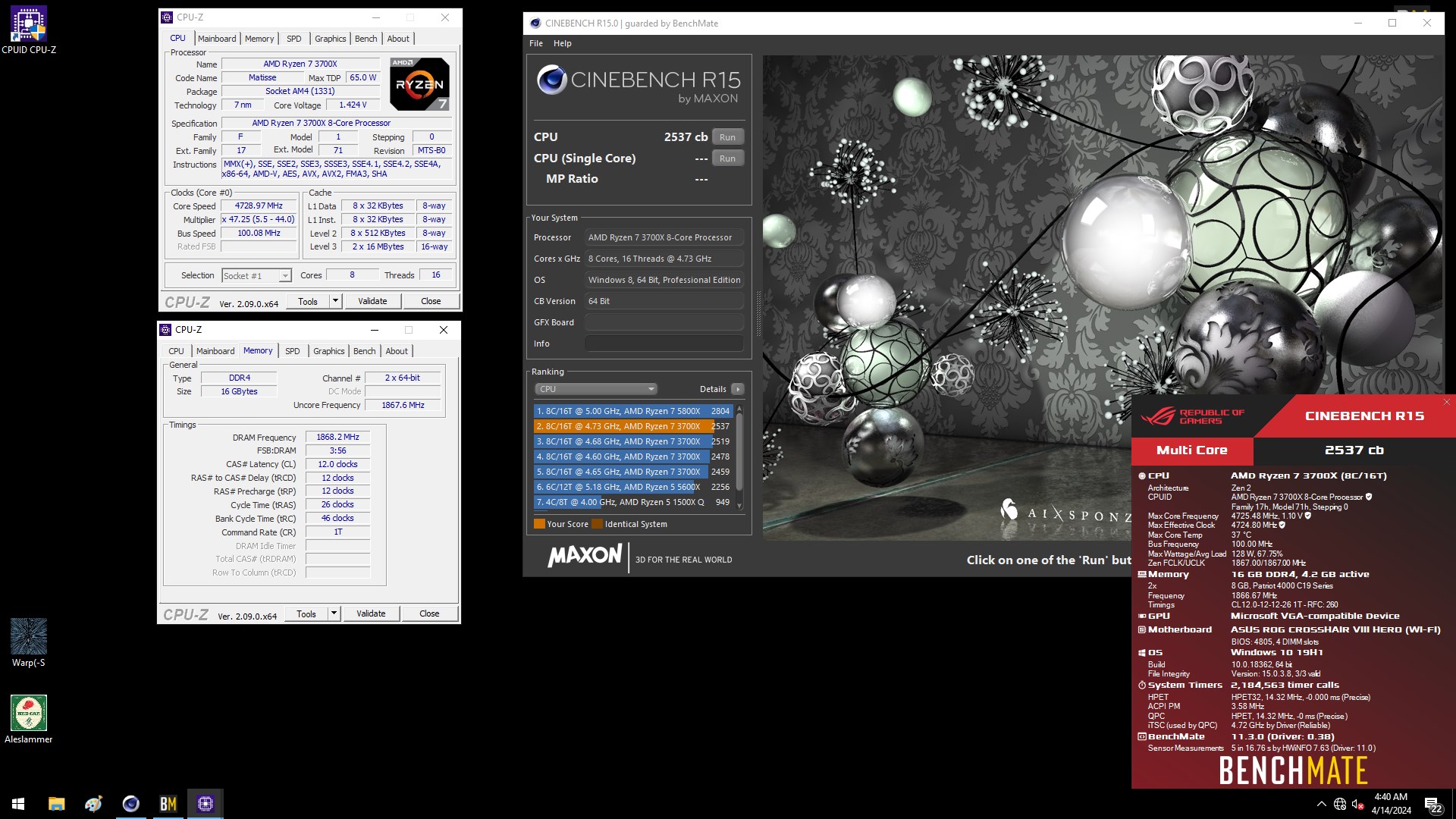
Task: Click Validate in top CPU-Z window
Action: tap(372, 301)
